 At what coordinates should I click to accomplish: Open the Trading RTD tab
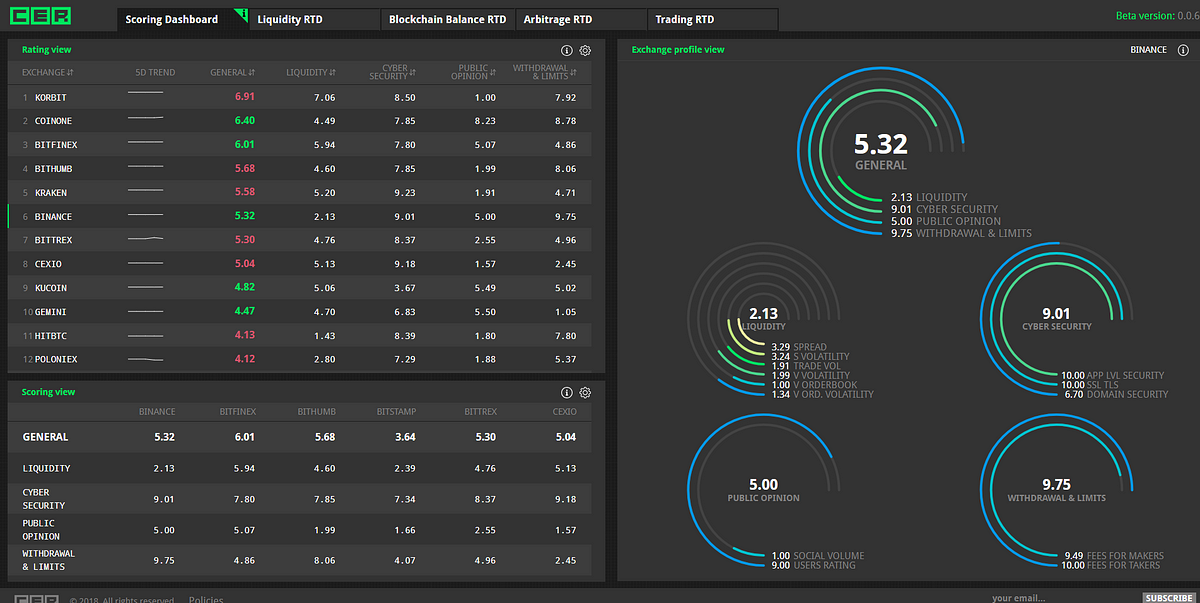coord(712,19)
